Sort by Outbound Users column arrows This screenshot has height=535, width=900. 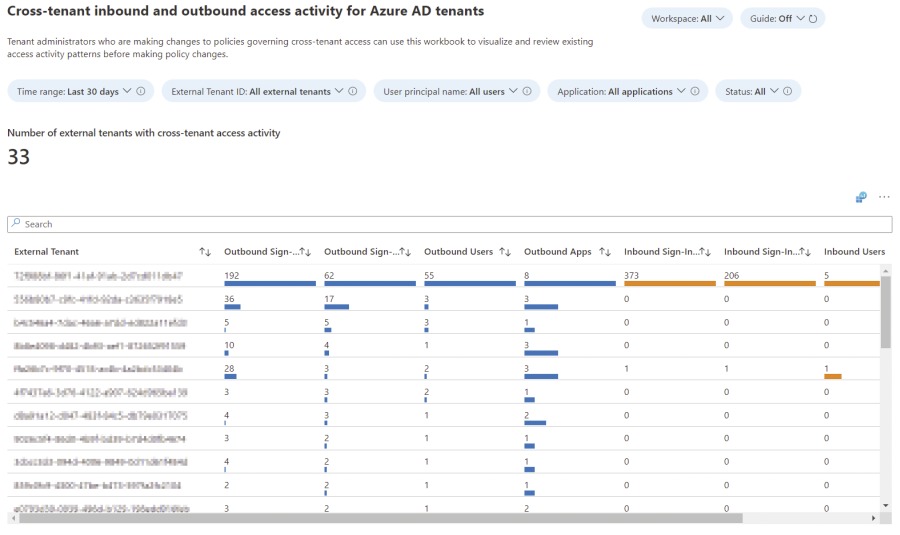(505, 252)
